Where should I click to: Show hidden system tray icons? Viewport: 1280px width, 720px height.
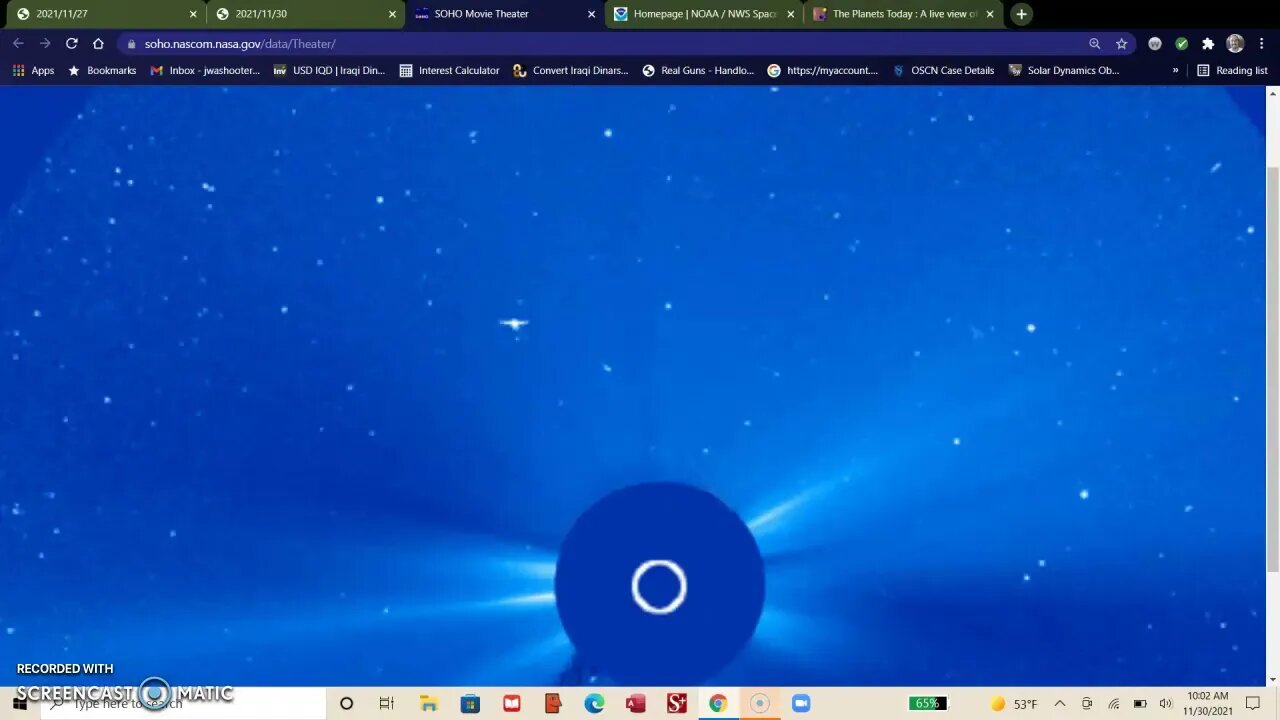[x=1060, y=704]
